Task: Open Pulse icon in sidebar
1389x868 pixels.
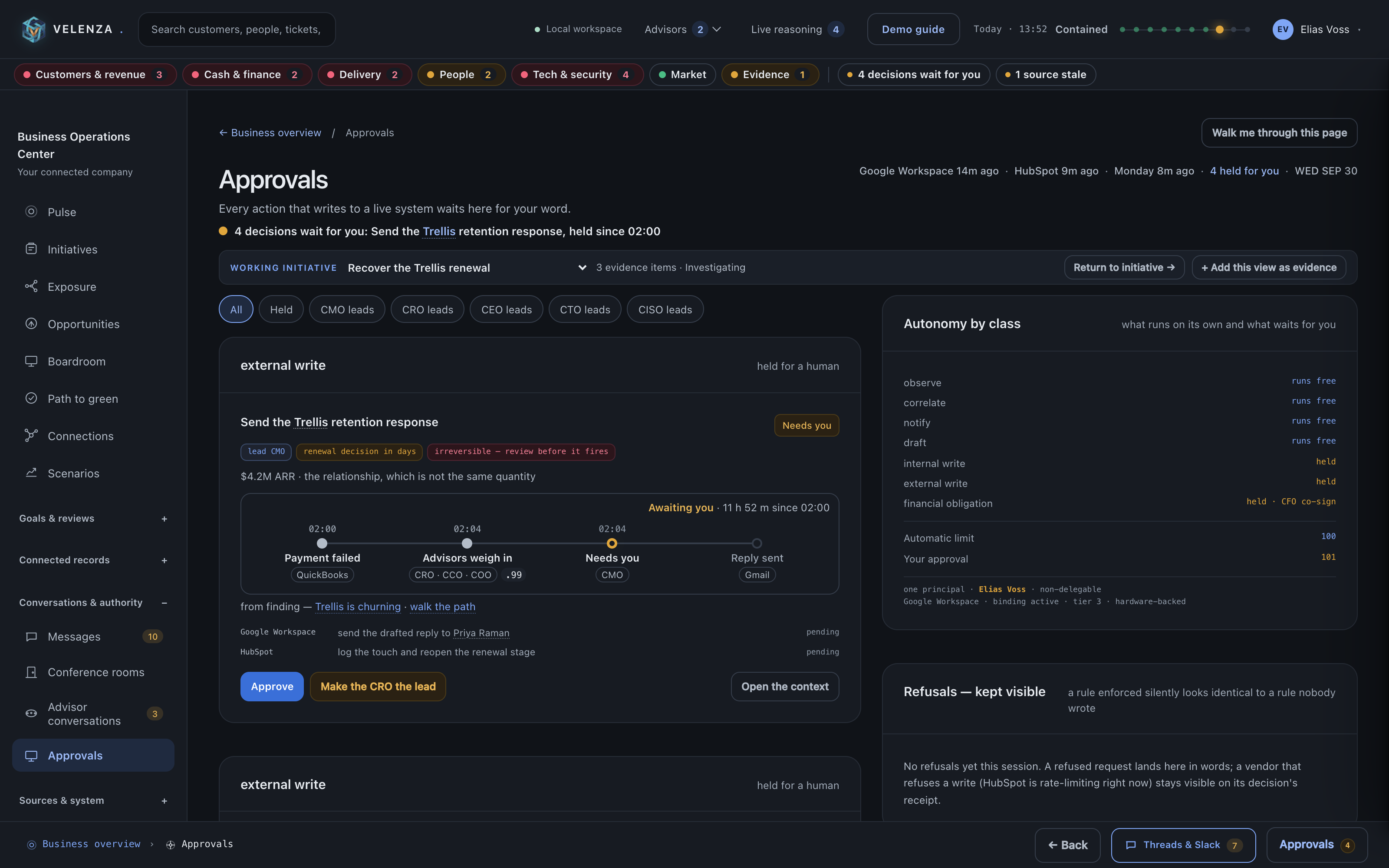Action: pos(32,211)
